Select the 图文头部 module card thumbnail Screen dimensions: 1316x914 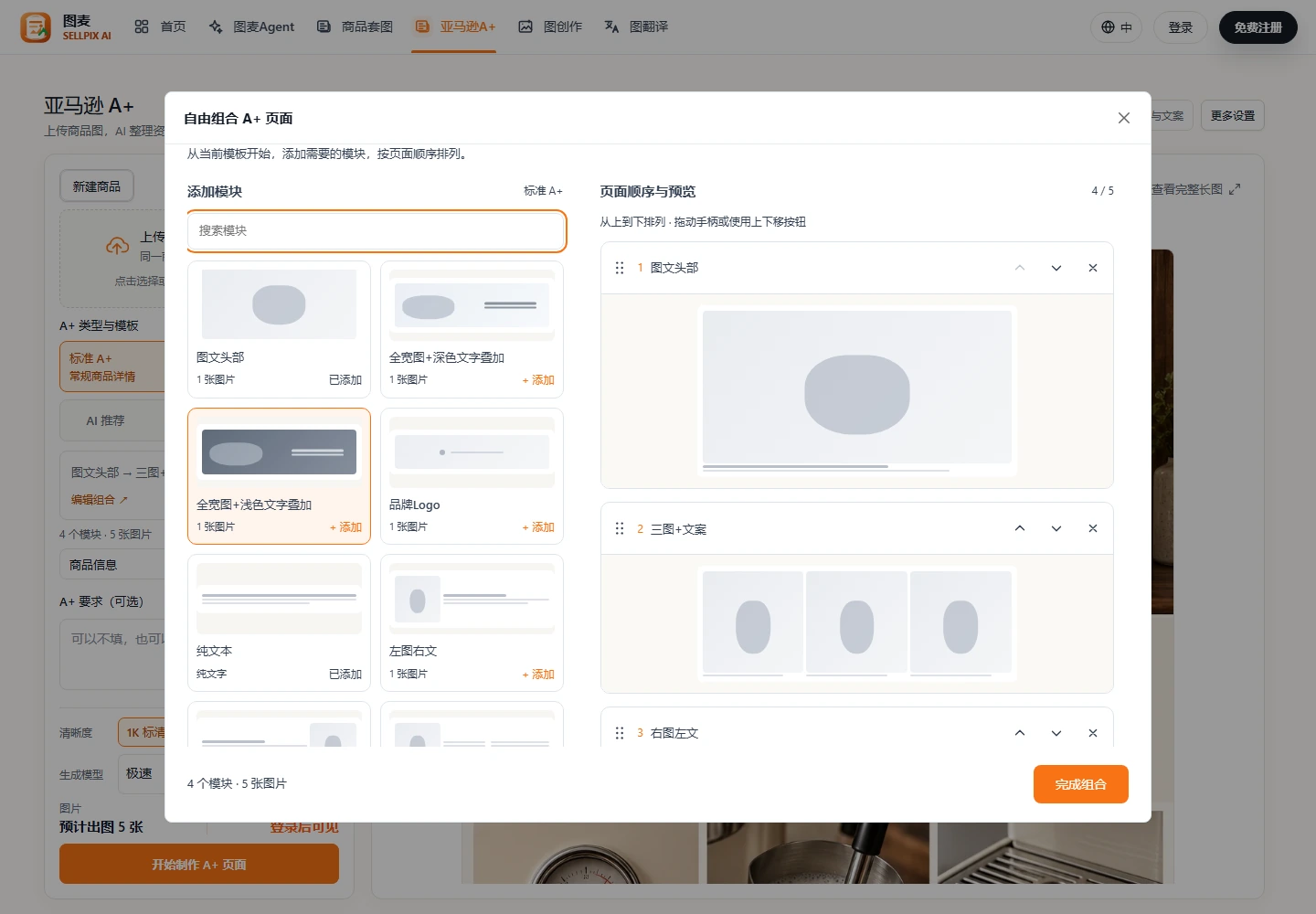[x=279, y=304]
